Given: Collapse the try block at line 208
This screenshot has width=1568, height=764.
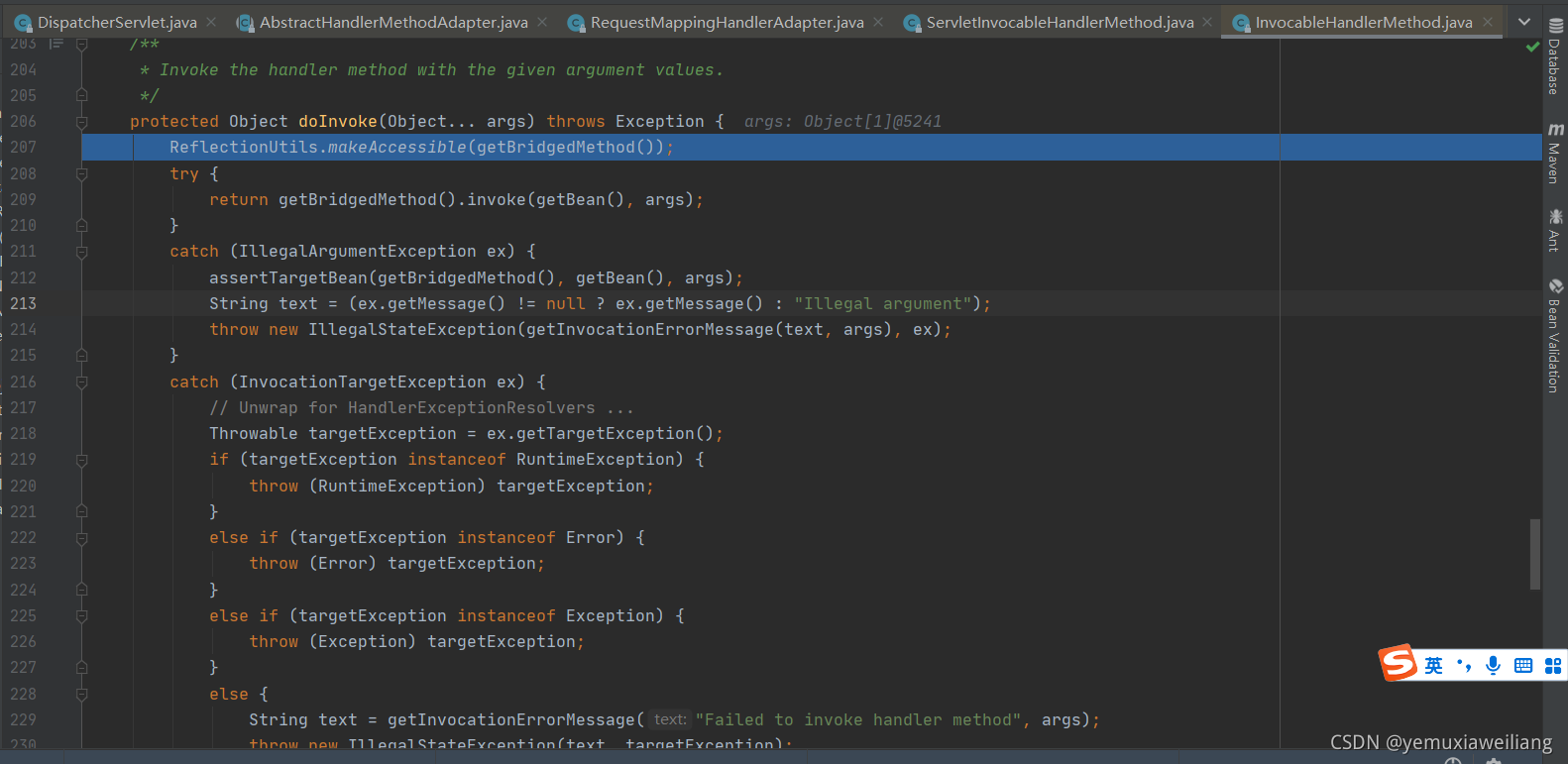Looking at the screenshot, I should pos(82,173).
